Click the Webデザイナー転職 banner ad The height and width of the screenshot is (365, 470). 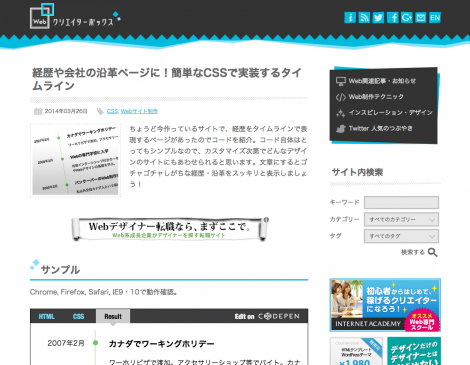170,229
